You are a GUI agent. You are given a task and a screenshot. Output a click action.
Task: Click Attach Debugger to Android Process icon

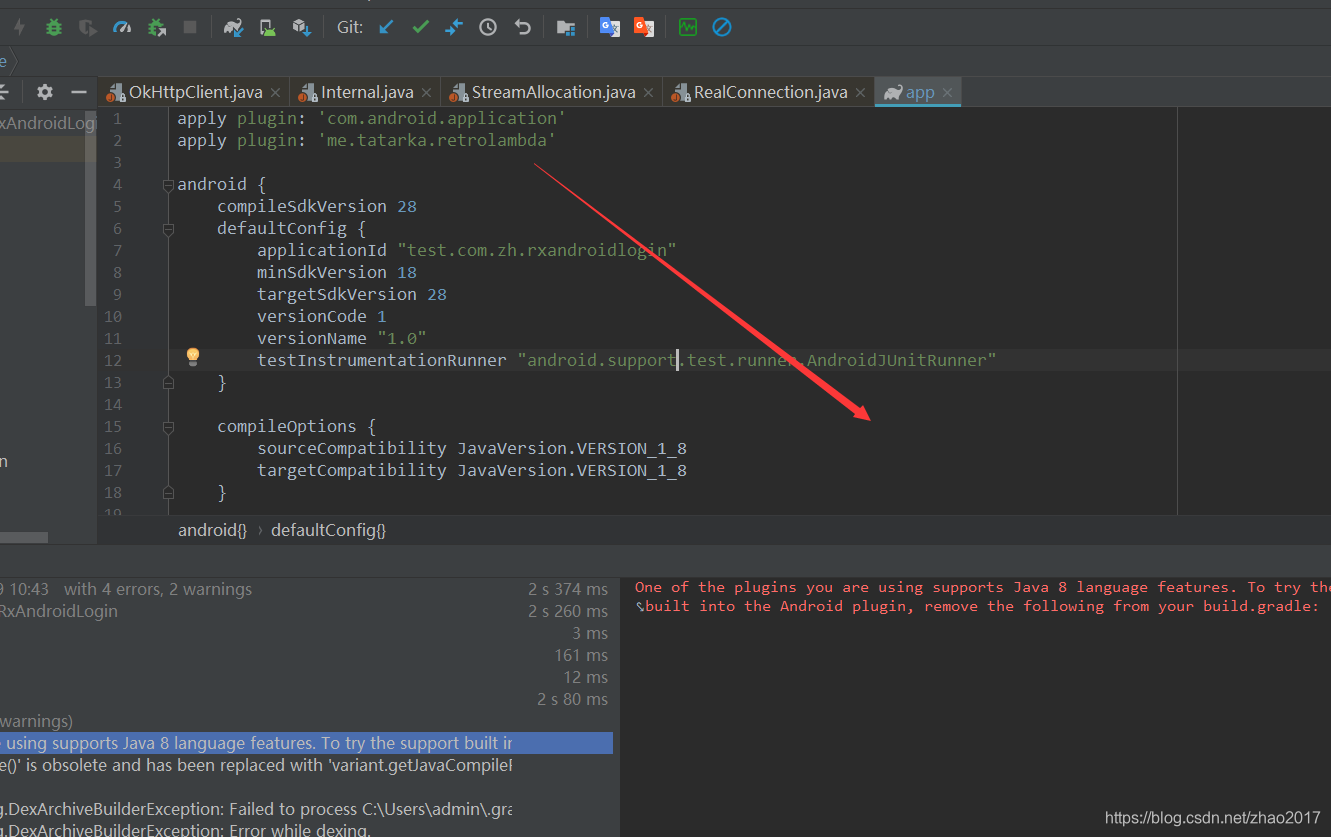[x=156, y=28]
